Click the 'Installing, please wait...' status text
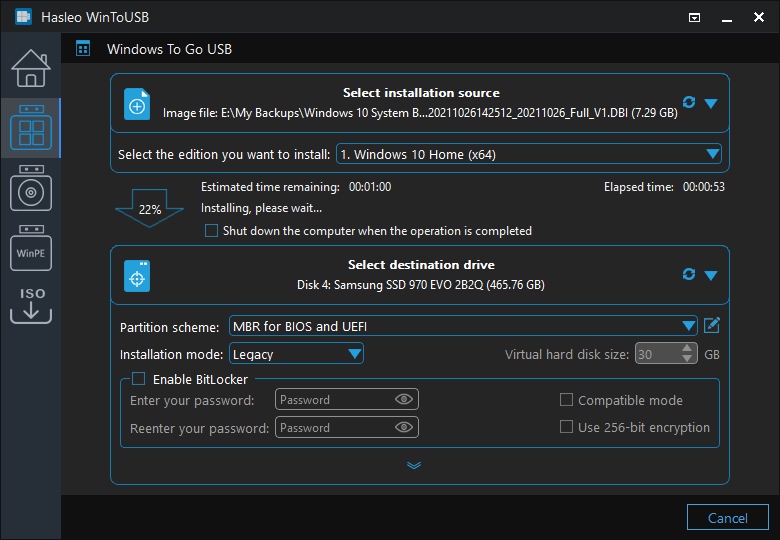Image resolution: width=780 pixels, height=540 pixels. pyautogui.click(x=261, y=208)
